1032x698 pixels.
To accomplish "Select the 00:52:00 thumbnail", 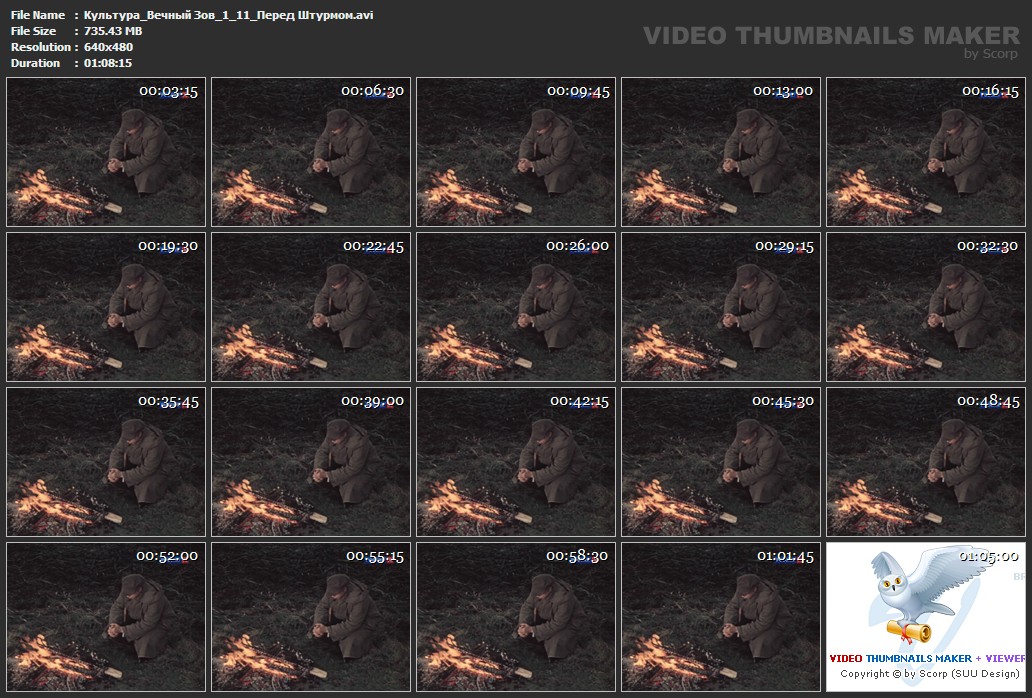I will [x=106, y=617].
